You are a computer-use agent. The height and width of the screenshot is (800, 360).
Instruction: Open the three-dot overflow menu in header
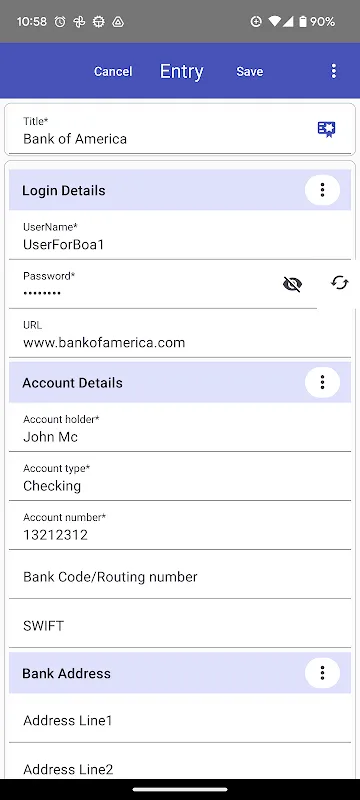click(x=333, y=71)
